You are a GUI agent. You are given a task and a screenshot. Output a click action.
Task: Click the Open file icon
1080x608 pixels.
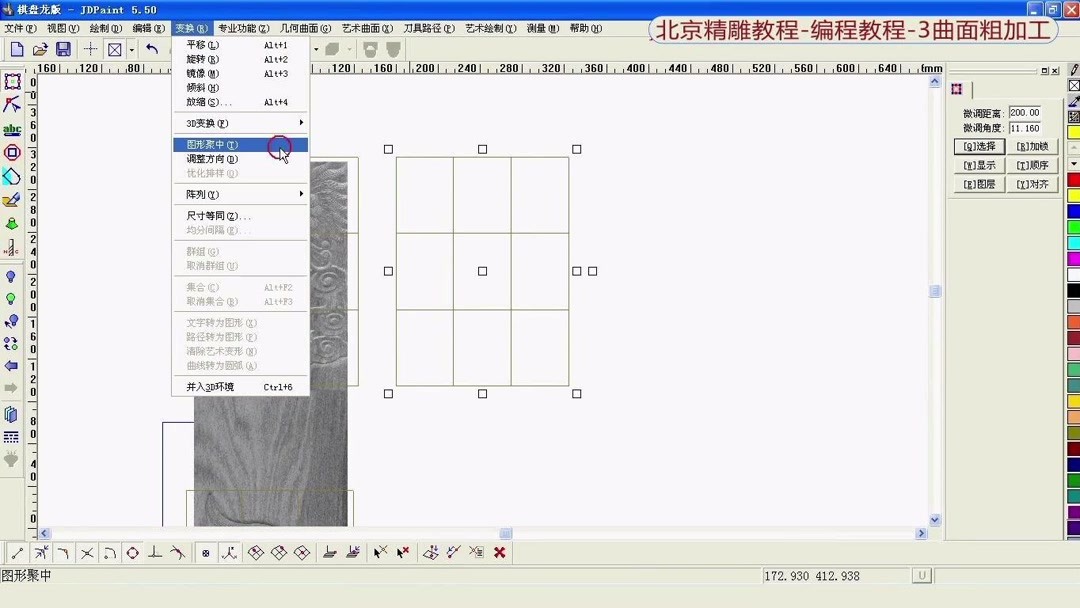point(39,48)
